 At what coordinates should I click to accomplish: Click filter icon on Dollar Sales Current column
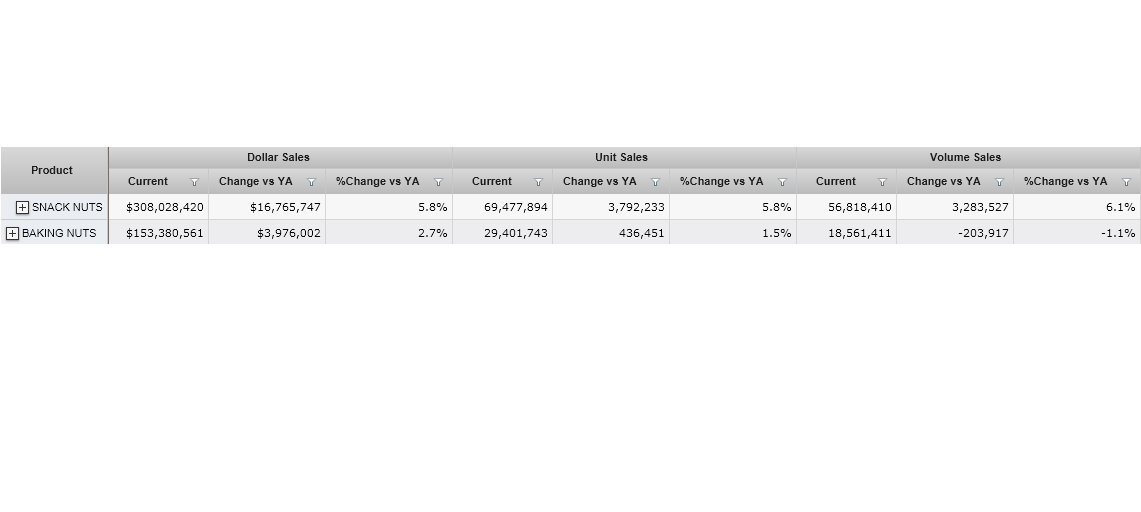195,182
